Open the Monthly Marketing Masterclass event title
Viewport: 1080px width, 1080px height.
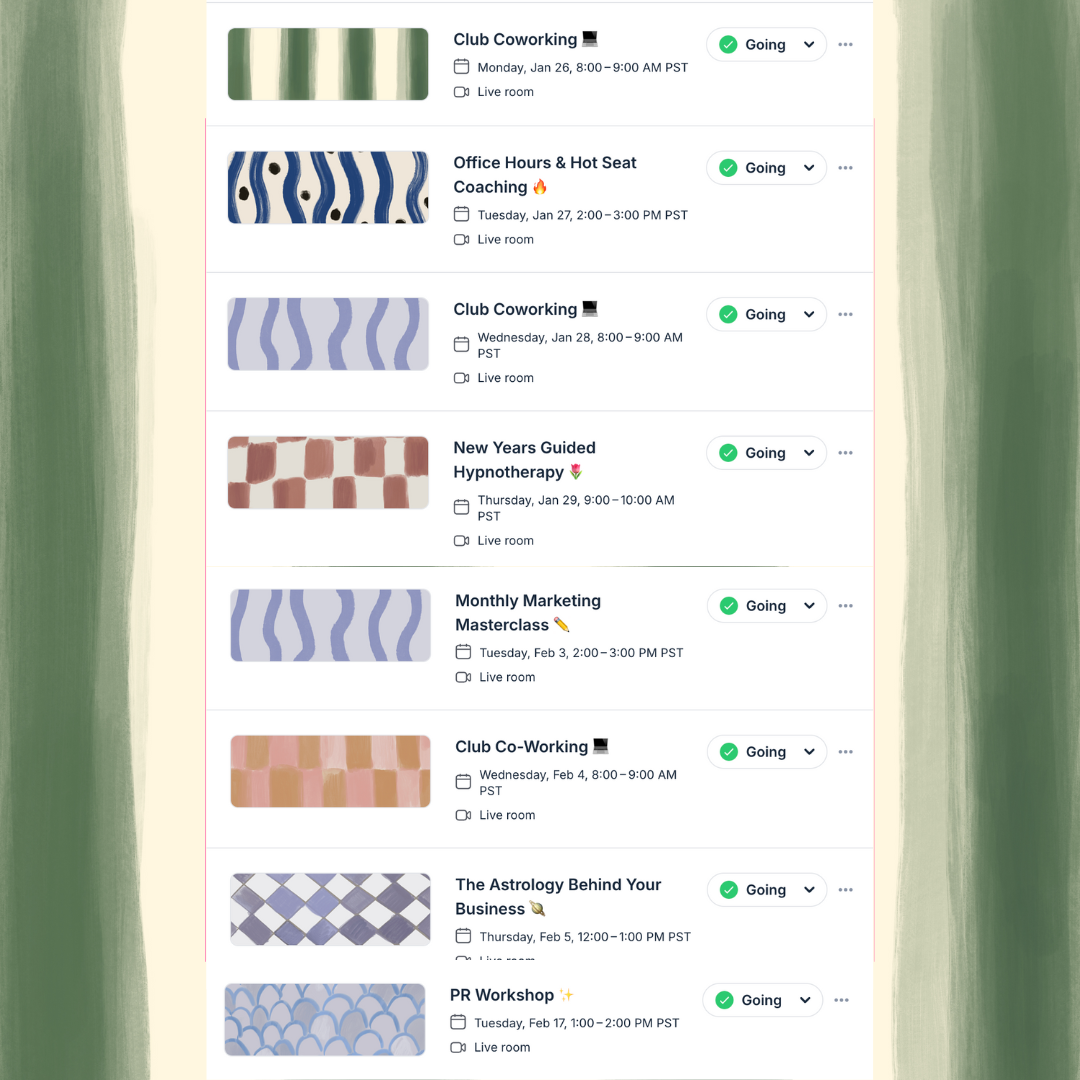point(528,613)
